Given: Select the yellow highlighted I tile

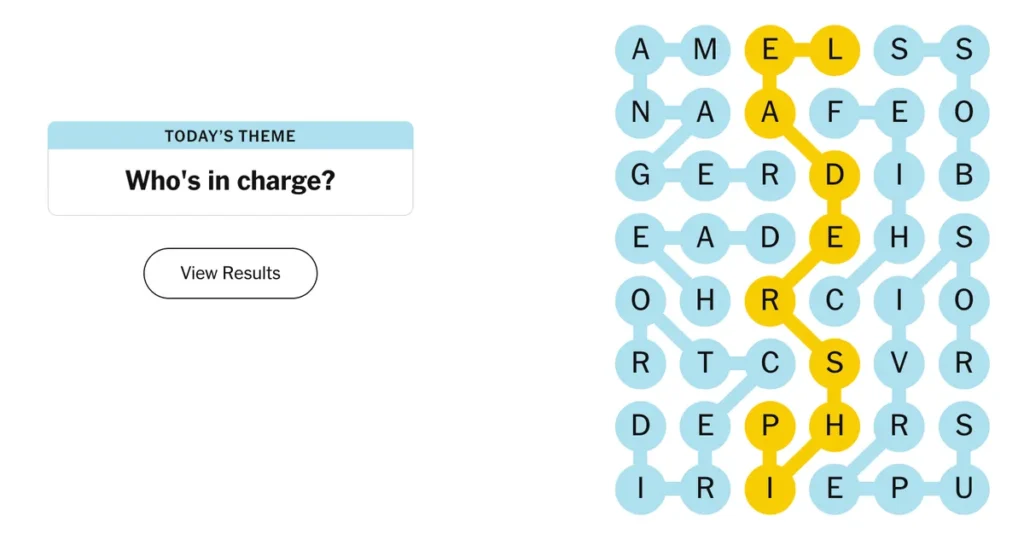Looking at the screenshot, I should tap(770, 488).
